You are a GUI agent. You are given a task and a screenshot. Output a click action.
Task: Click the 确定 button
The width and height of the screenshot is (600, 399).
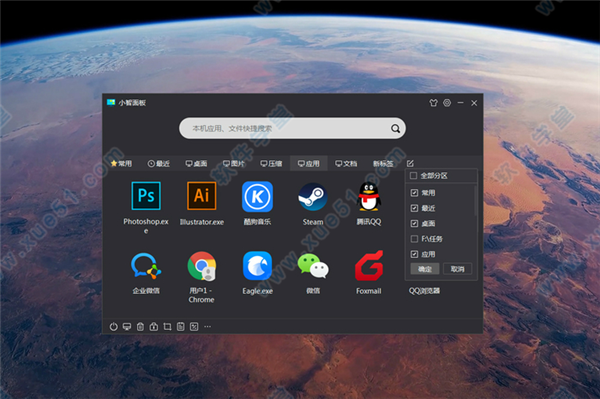[x=425, y=269]
